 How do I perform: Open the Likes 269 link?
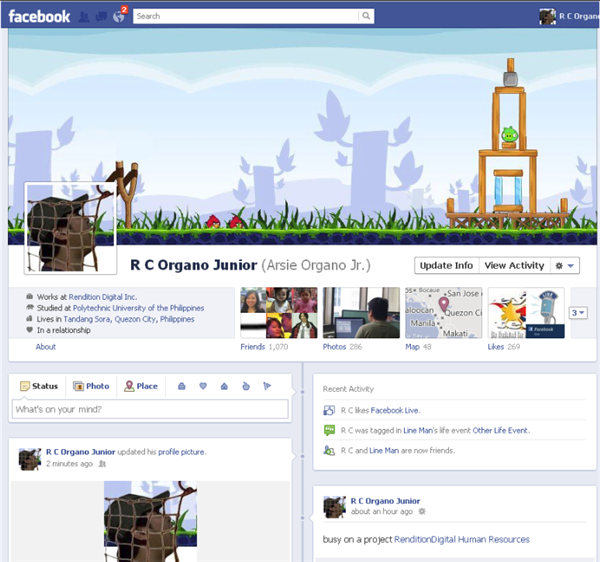[x=504, y=347]
